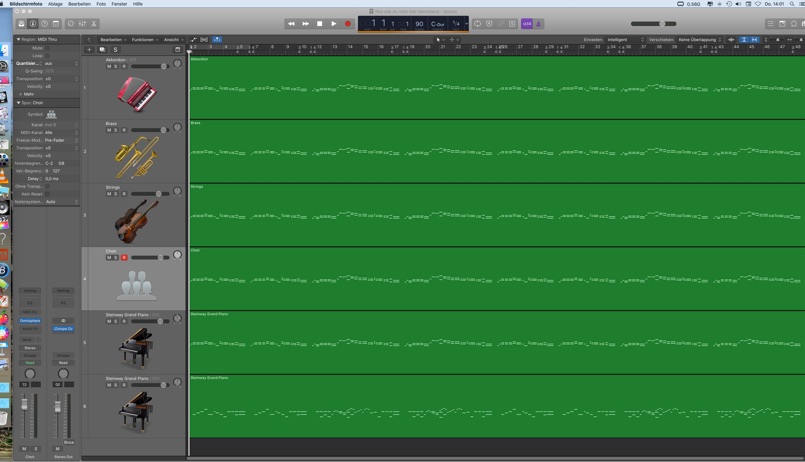The height and width of the screenshot is (462, 805).
Task: Collapse the Region MIDI Thru disclosure triangle
Action: point(18,39)
